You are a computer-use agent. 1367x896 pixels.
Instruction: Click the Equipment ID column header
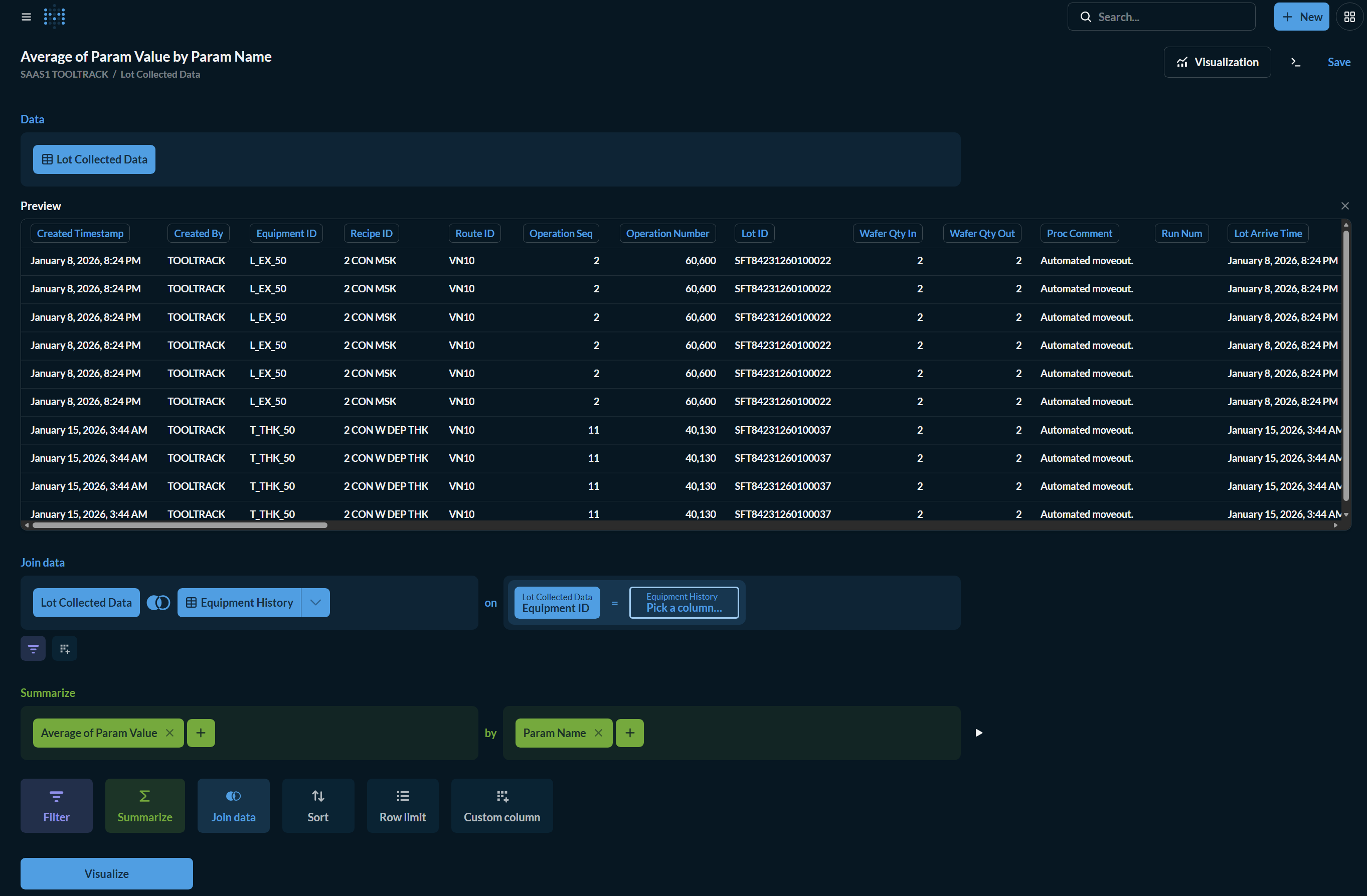coord(286,233)
